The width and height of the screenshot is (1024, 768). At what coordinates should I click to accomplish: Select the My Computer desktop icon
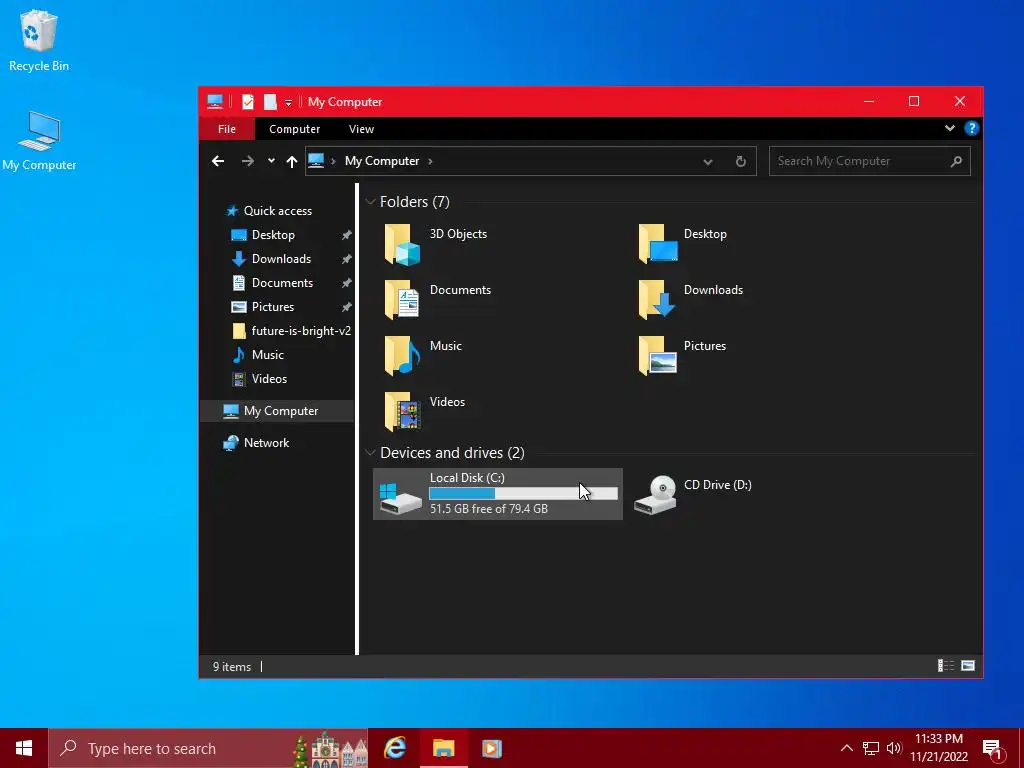(x=39, y=140)
